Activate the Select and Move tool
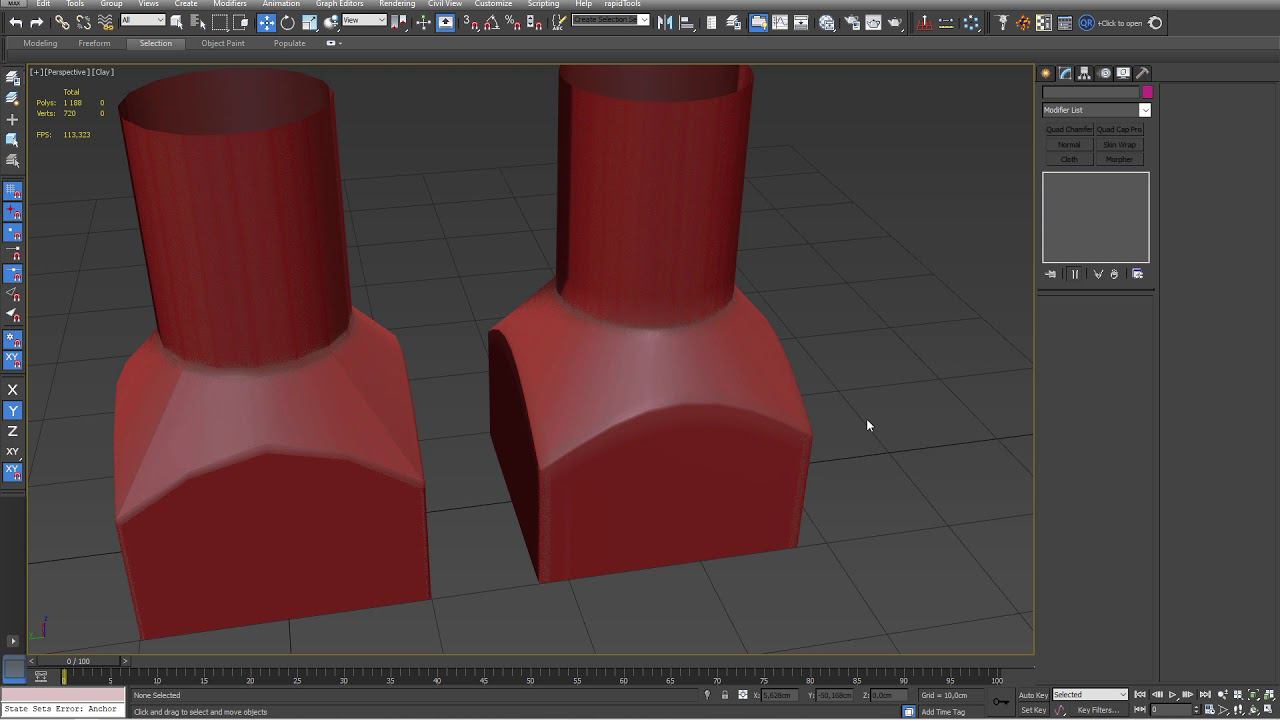Viewport: 1280px width, 720px height. [x=266, y=23]
